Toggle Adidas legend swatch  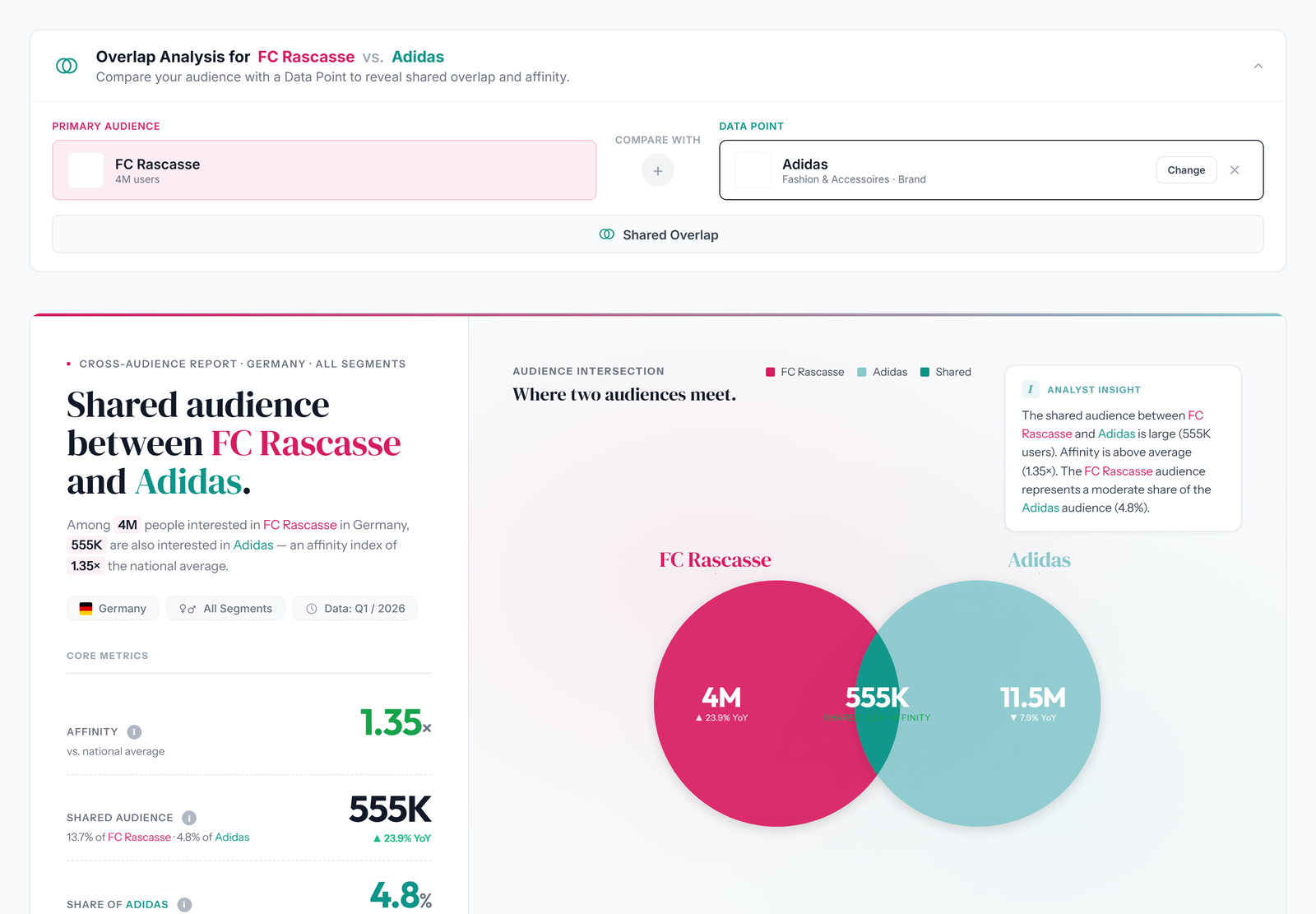(x=862, y=372)
